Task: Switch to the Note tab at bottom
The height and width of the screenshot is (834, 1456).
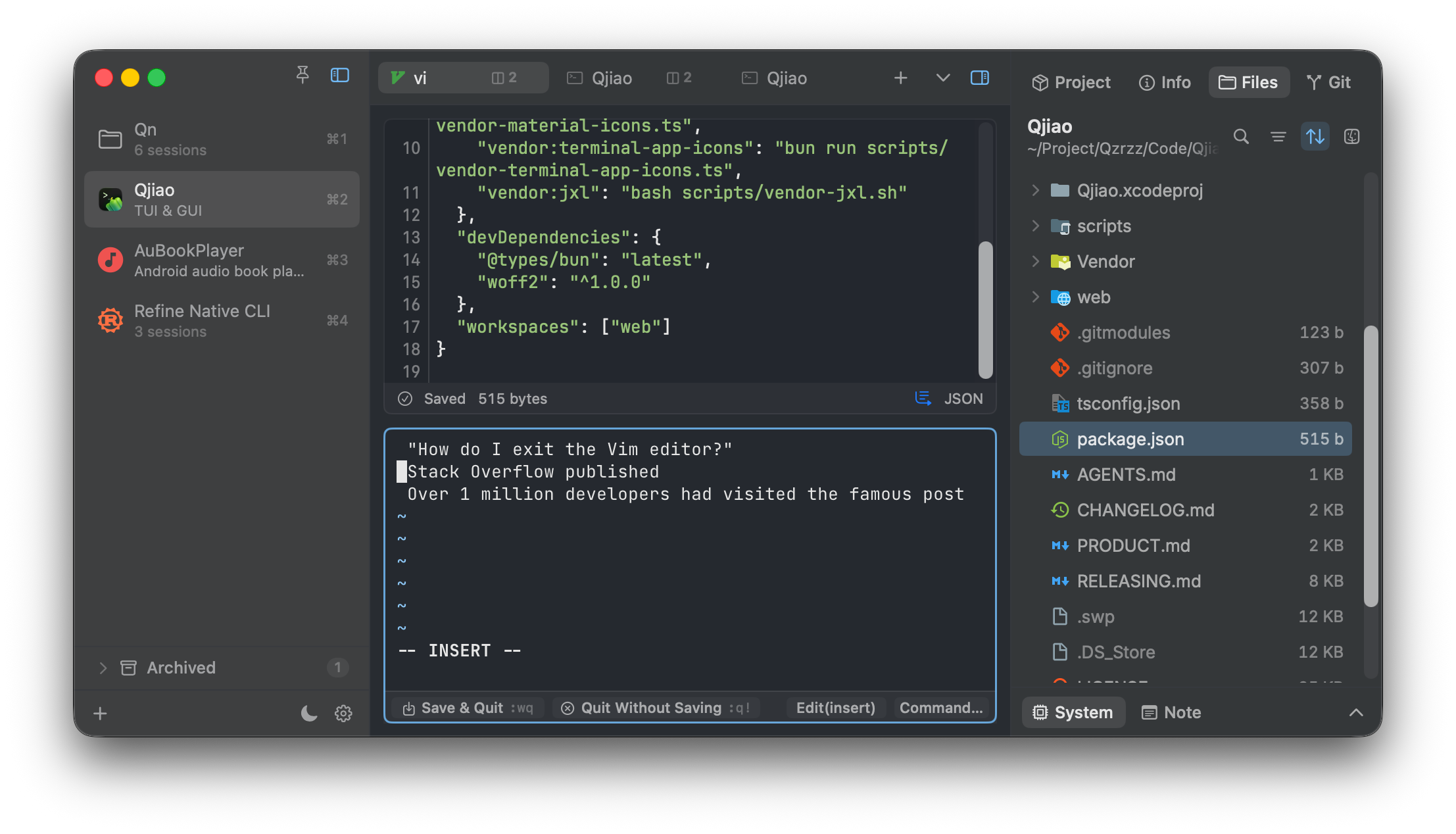Action: pyautogui.click(x=1172, y=712)
